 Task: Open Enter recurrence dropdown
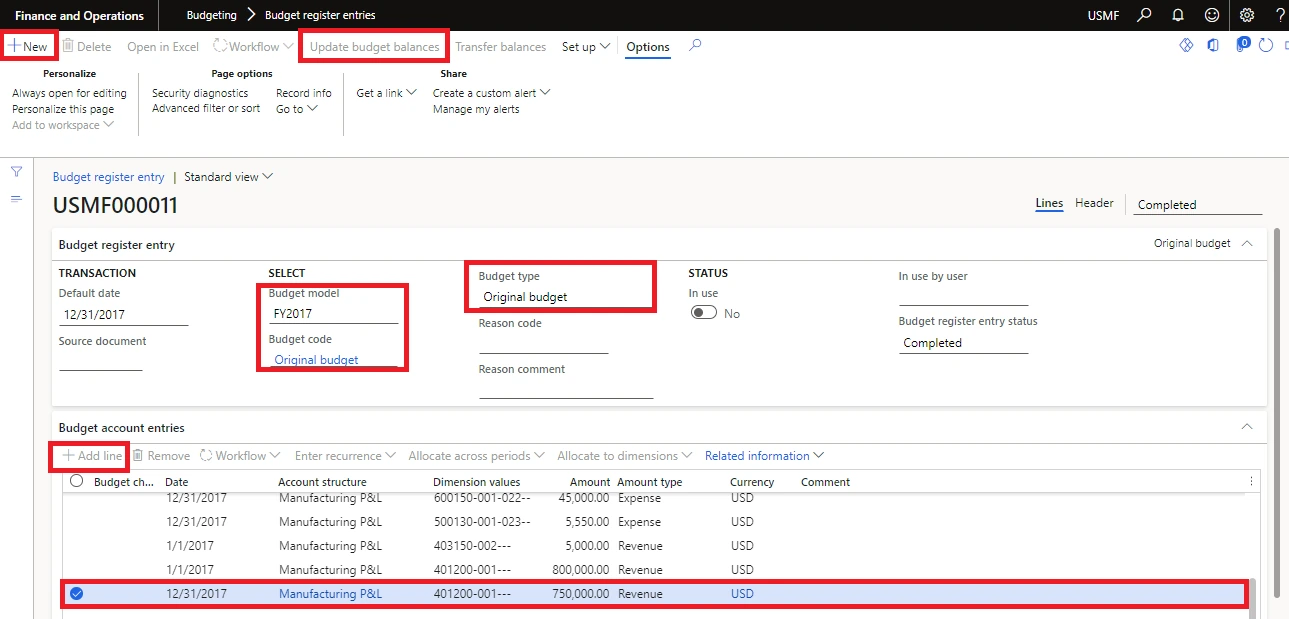345,456
